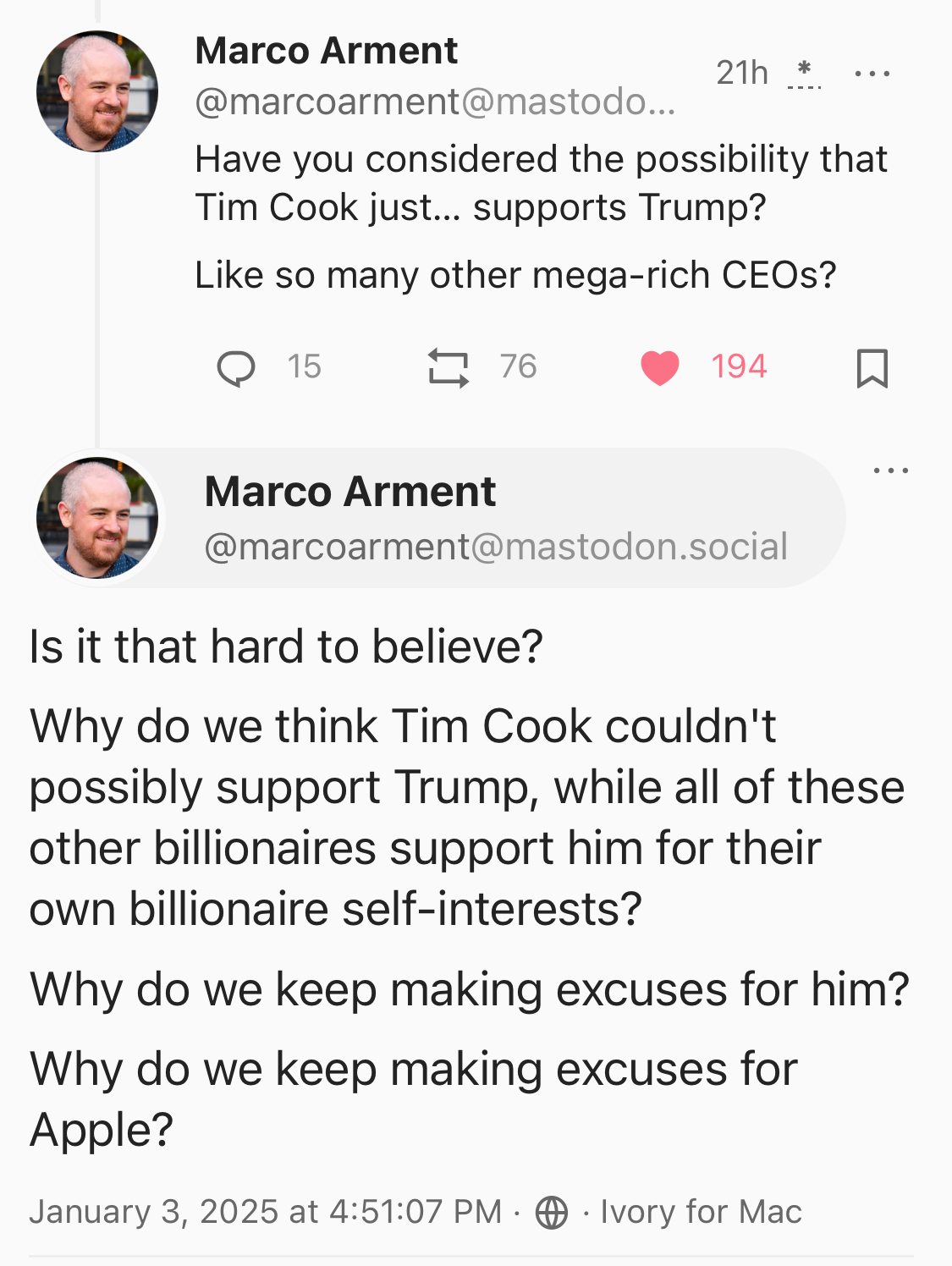This screenshot has height=1266, width=952.
Task: Reply to the top Marco Arment post
Action: point(236,368)
